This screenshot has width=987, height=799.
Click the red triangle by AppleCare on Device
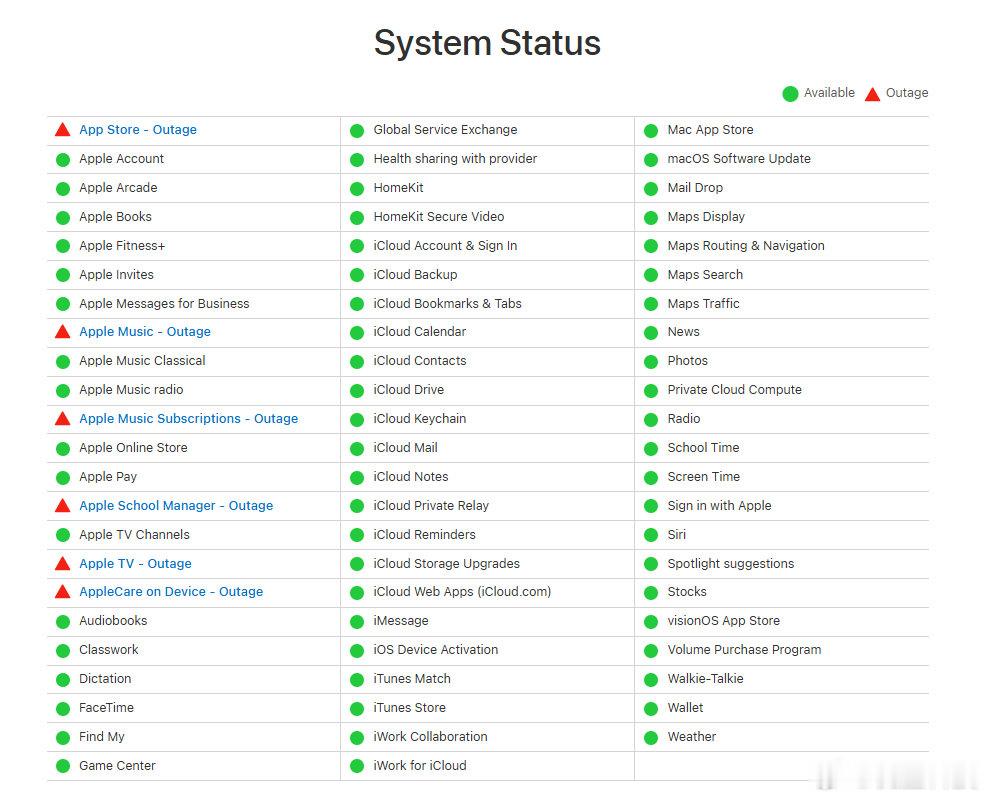(62, 592)
